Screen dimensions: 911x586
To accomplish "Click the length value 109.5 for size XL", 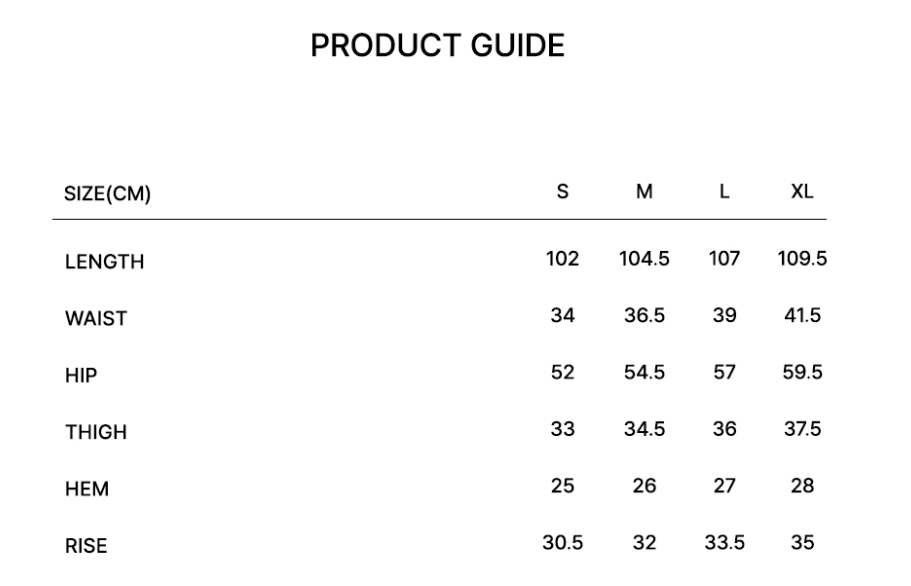I will point(802,259).
